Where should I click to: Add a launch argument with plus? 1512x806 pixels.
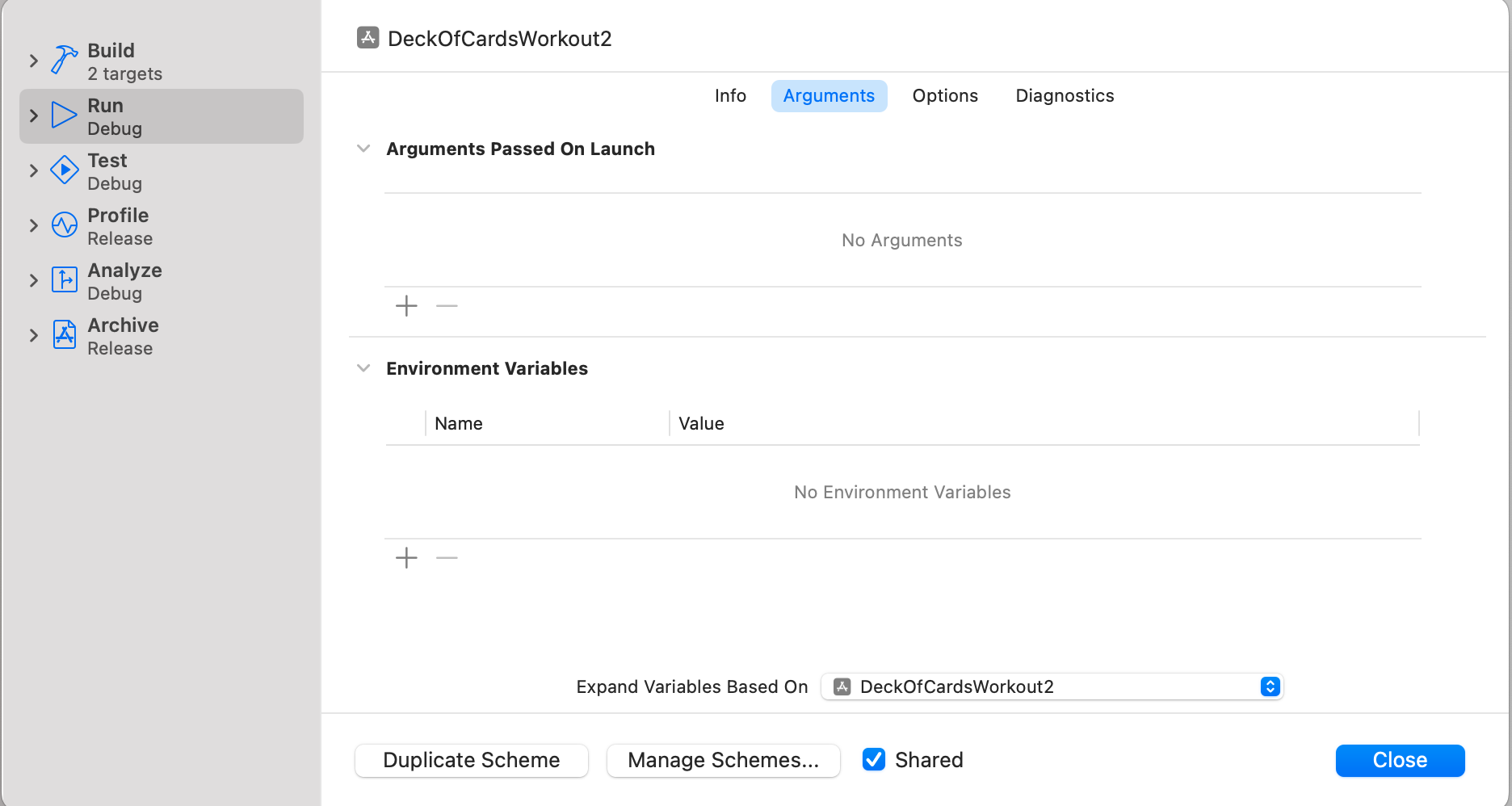(406, 306)
